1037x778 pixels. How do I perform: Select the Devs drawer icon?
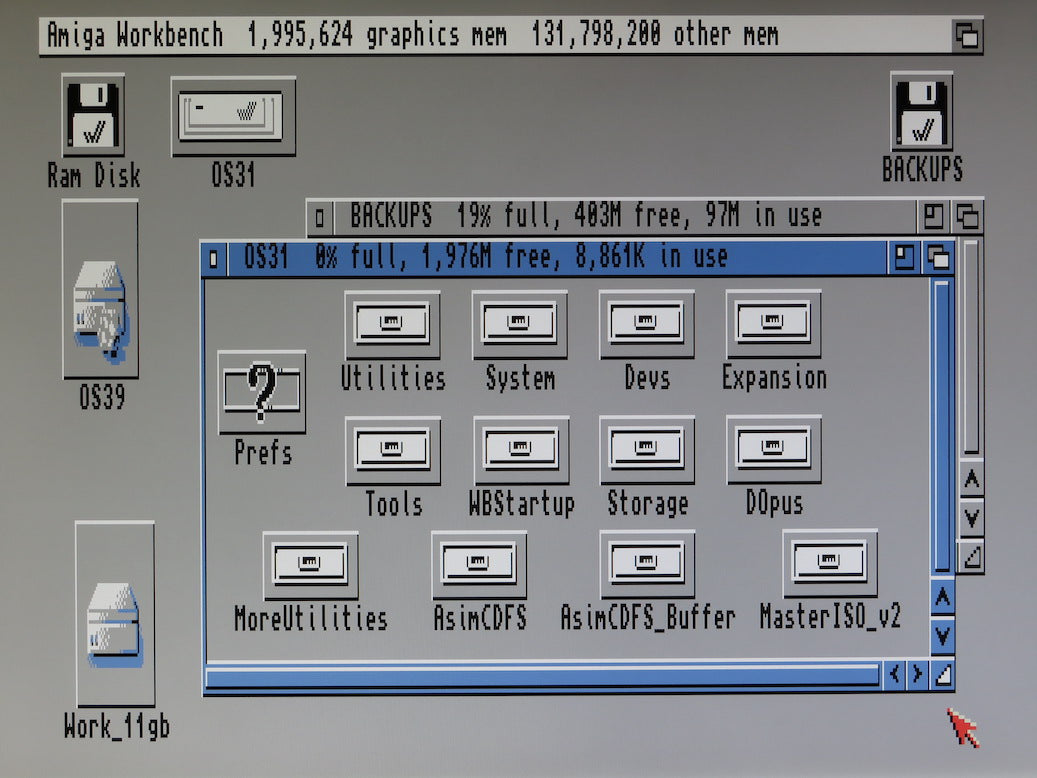647,324
